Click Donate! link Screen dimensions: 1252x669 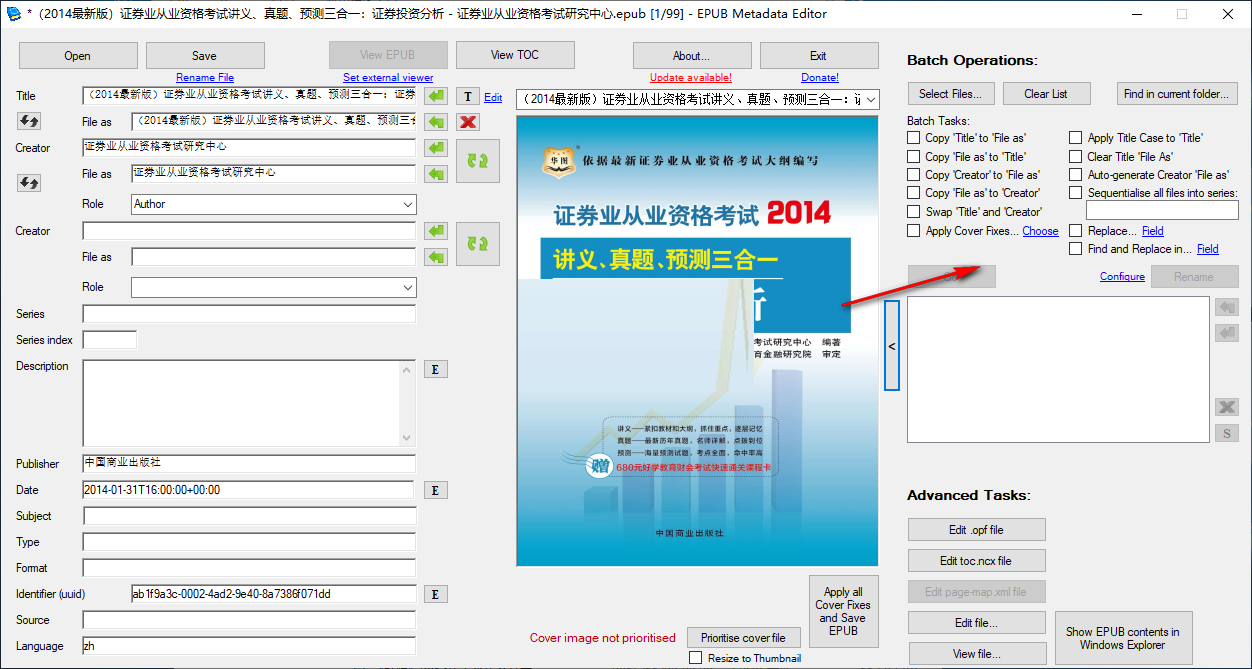pyautogui.click(x=820, y=77)
